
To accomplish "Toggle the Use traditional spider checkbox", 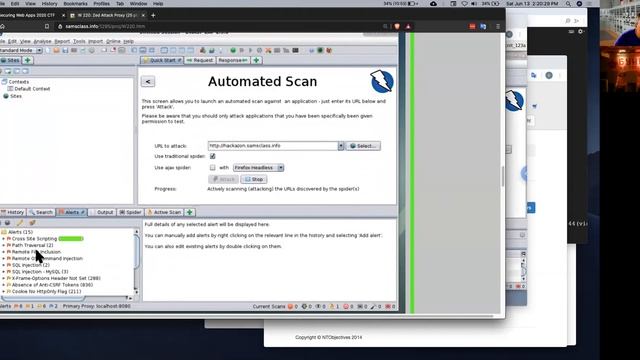I will tap(212, 156).
